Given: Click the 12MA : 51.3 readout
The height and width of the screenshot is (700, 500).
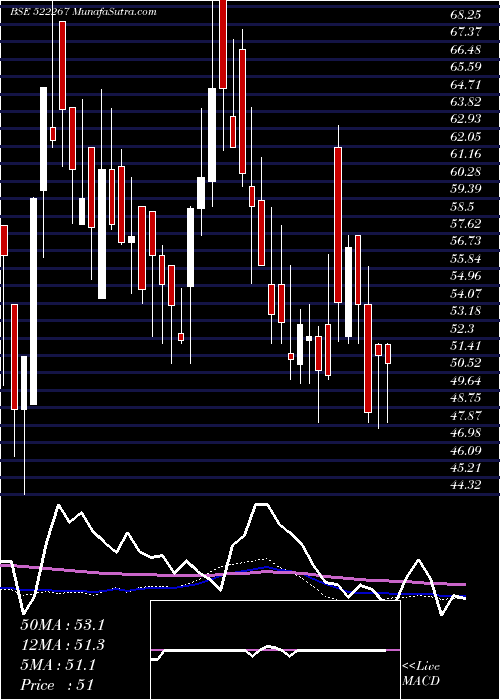Looking at the screenshot, I should pos(62,645).
